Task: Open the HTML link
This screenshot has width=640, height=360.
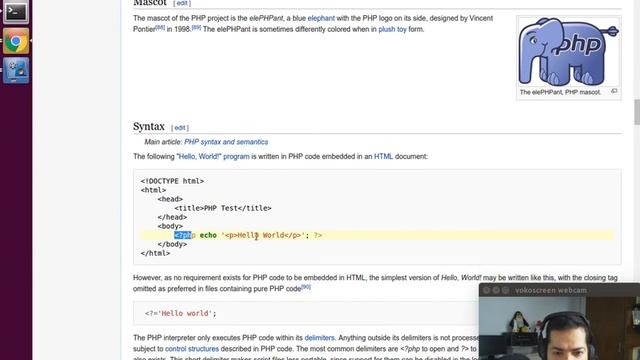Action: (x=383, y=157)
